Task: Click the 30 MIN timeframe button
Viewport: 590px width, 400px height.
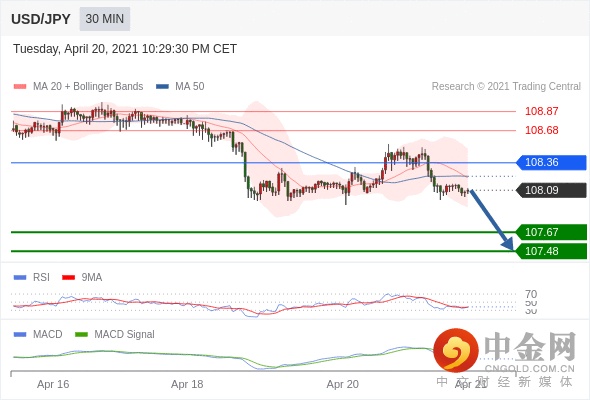Action: point(105,19)
